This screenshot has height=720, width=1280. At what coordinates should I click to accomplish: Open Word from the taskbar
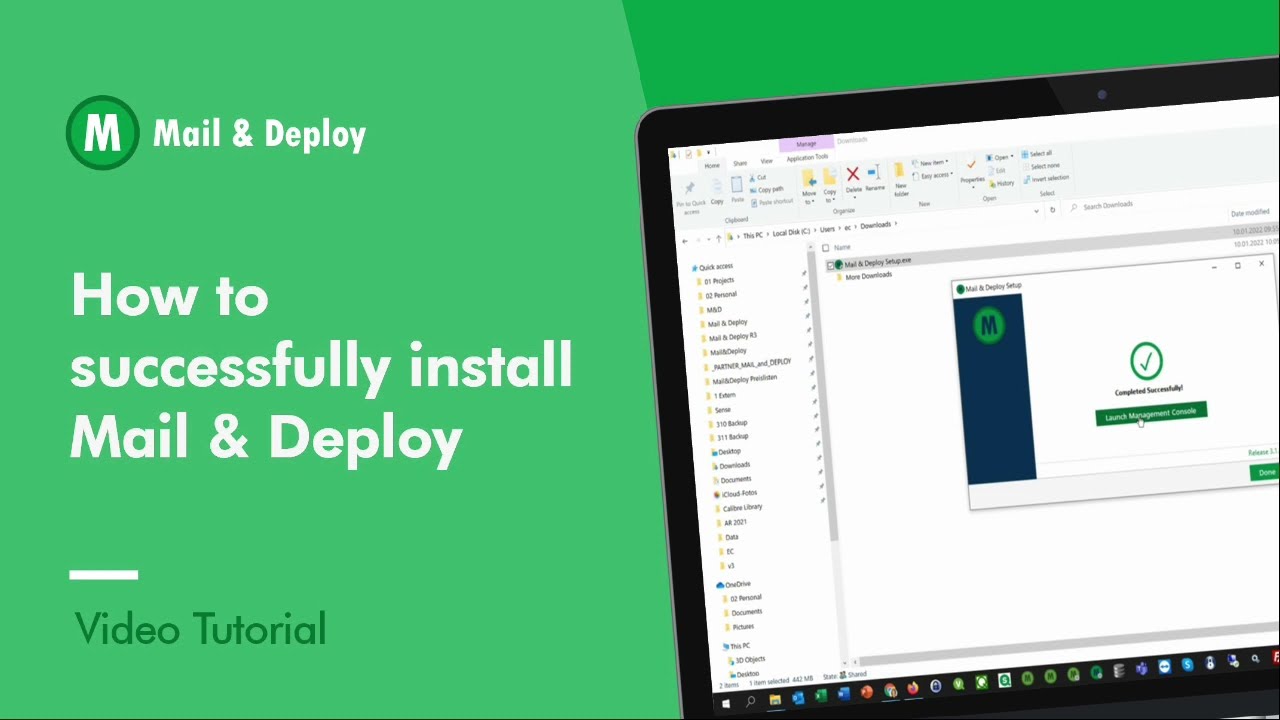point(843,693)
